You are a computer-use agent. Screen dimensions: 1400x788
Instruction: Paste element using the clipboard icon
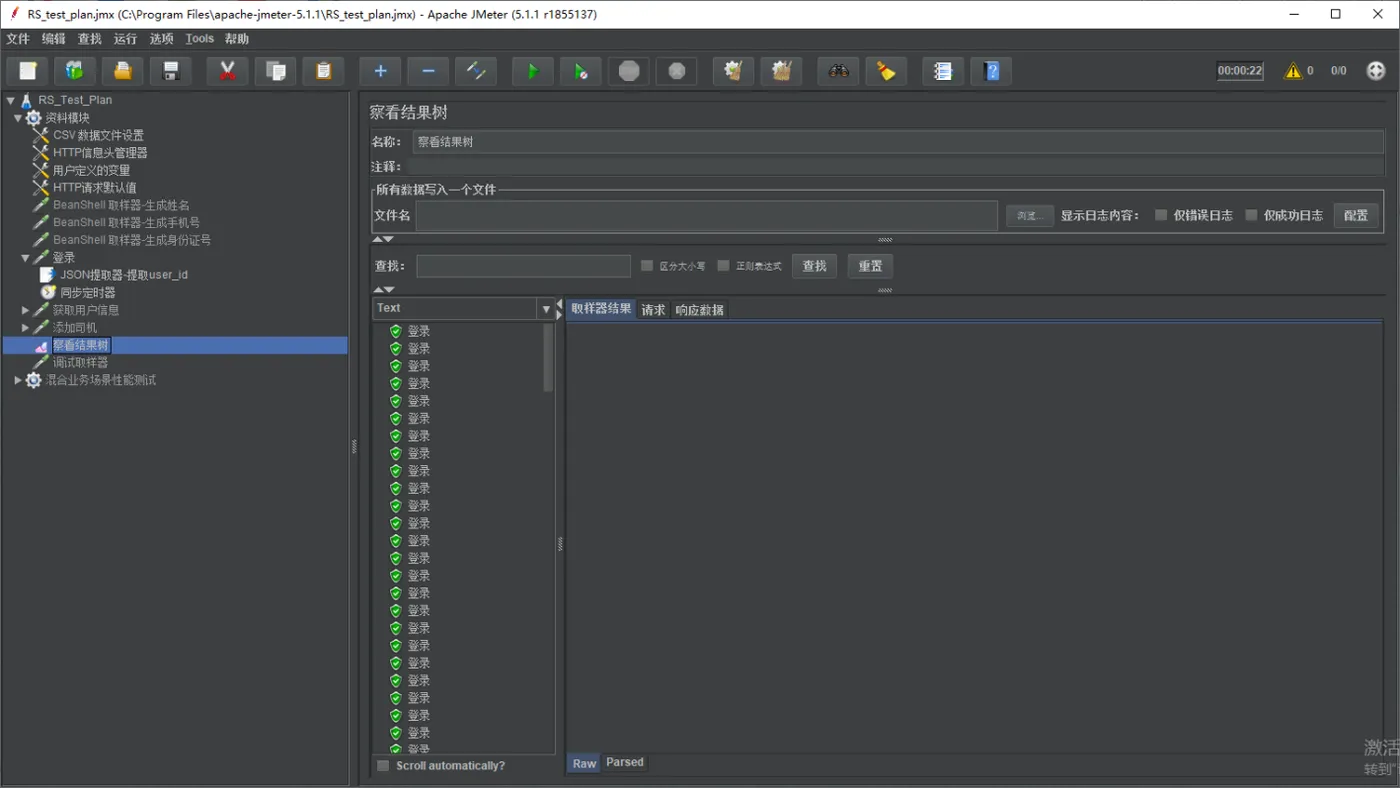pyautogui.click(x=323, y=71)
